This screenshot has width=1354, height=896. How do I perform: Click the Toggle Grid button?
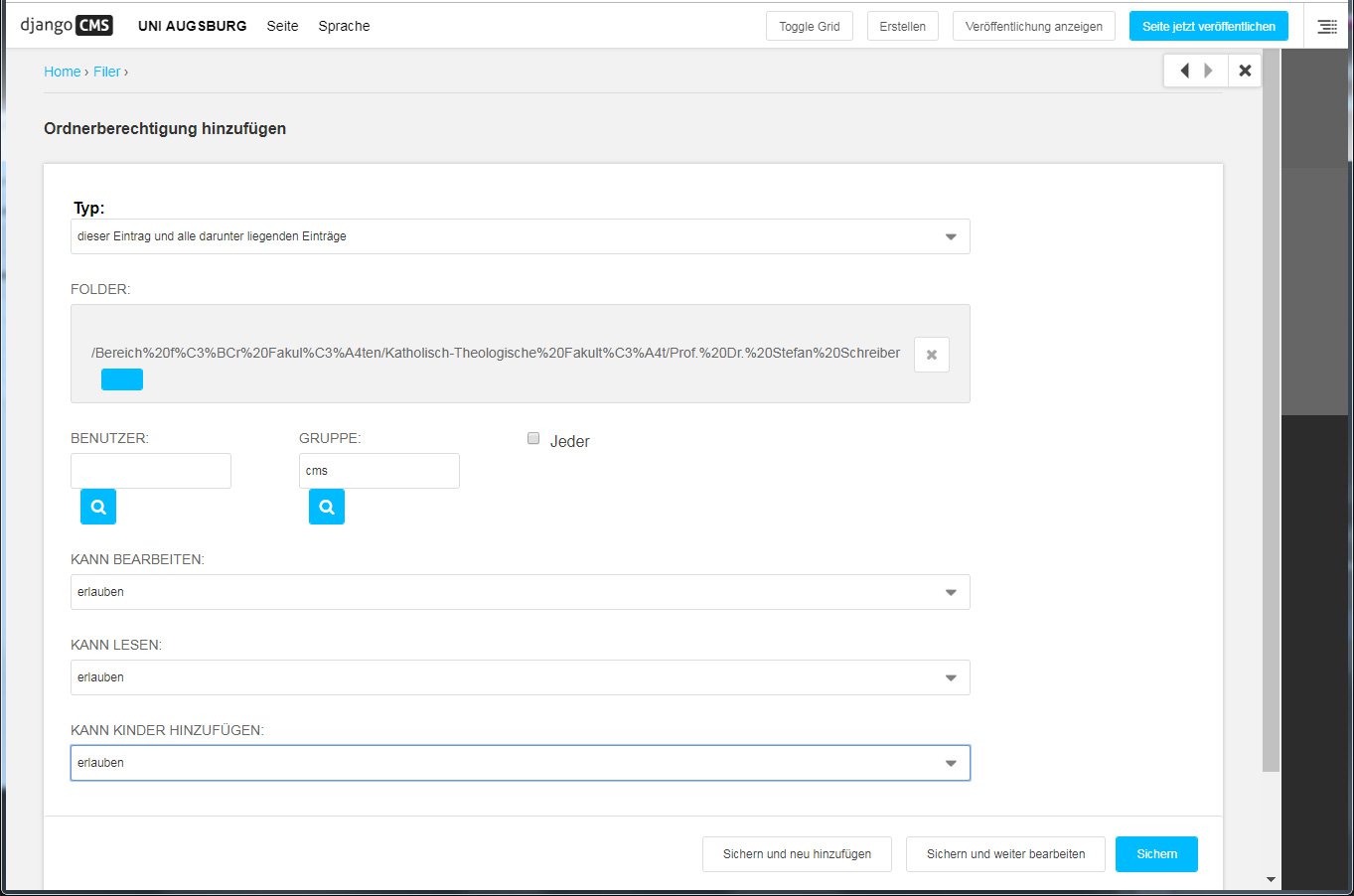(810, 27)
